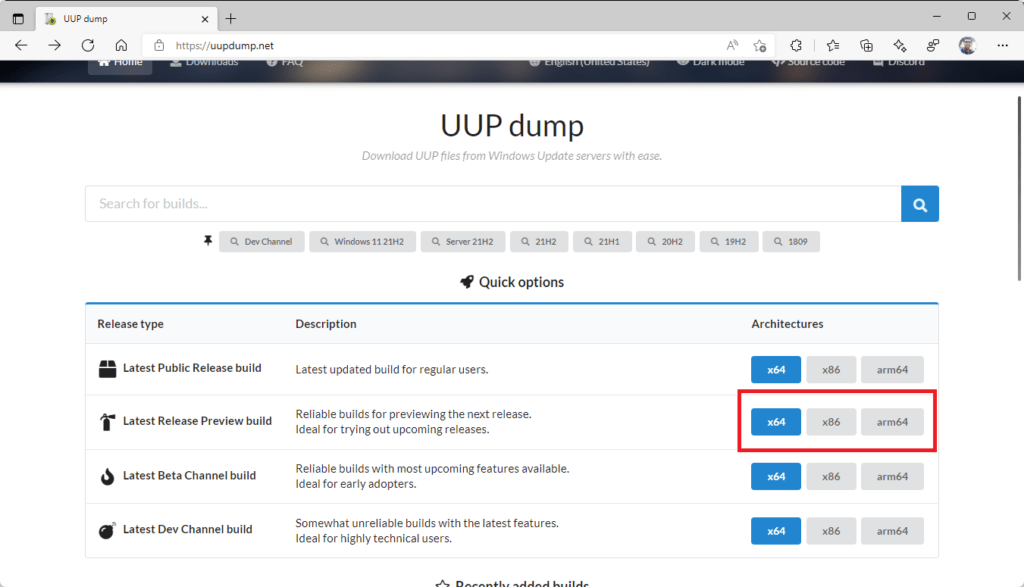Image resolution: width=1024 pixels, height=587 pixels.
Task: Open the Latest Beta Channel build link
Action: 189,476
